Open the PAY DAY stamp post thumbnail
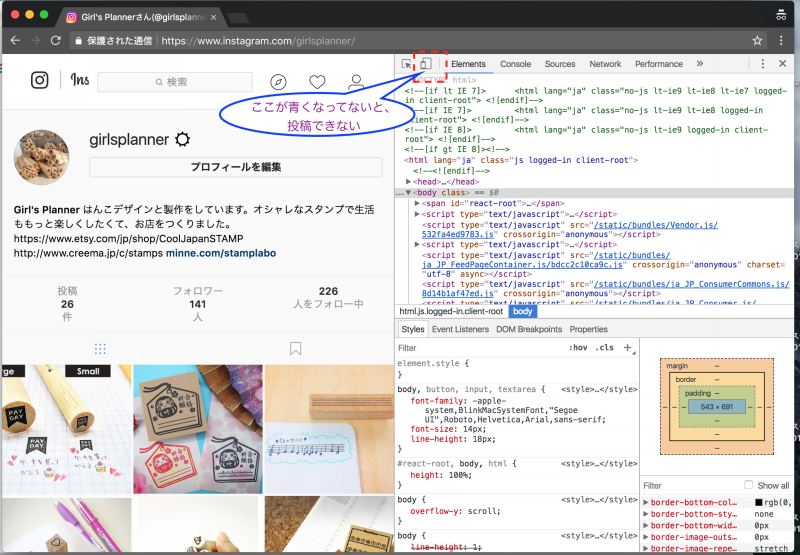Image resolution: width=800 pixels, height=555 pixels. pyautogui.click(x=66, y=429)
